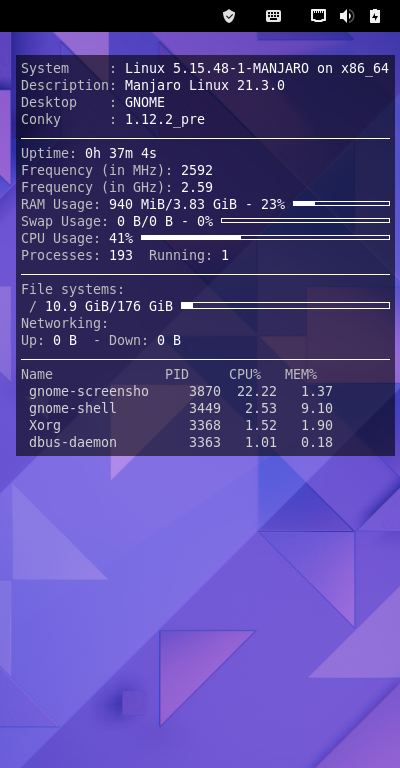Click the 'Running: 1' text
The image size is (400, 768).
188,256
